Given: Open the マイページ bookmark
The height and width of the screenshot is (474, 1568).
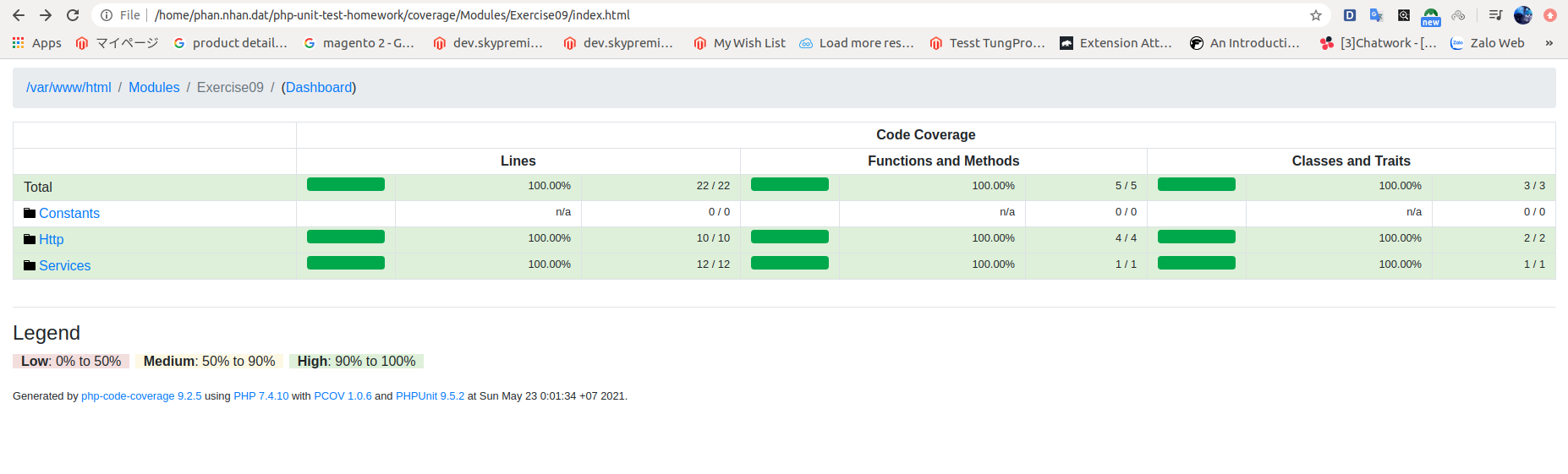Looking at the screenshot, I should 117,43.
